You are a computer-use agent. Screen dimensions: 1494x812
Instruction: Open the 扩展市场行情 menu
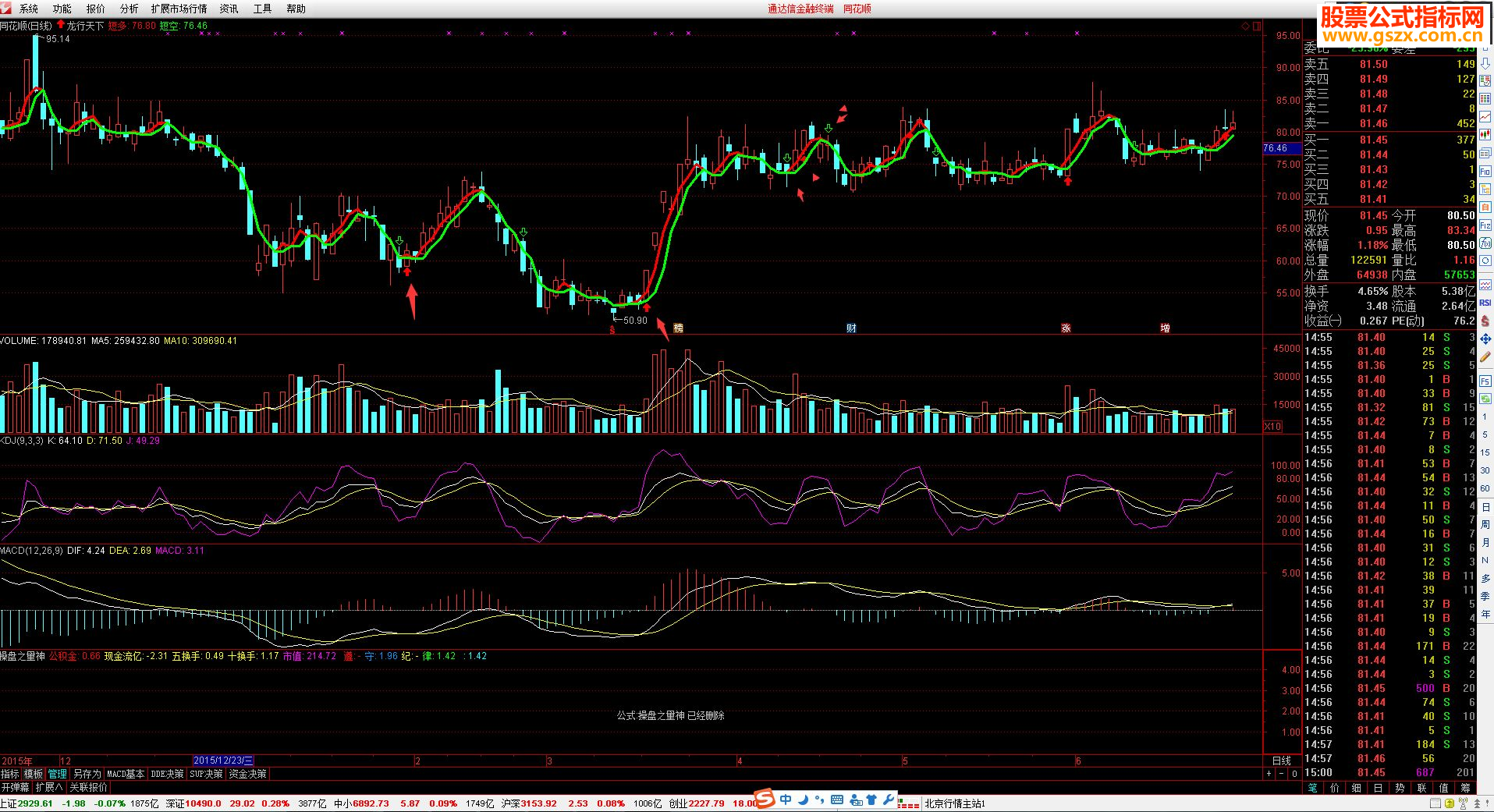tap(179, 9)
